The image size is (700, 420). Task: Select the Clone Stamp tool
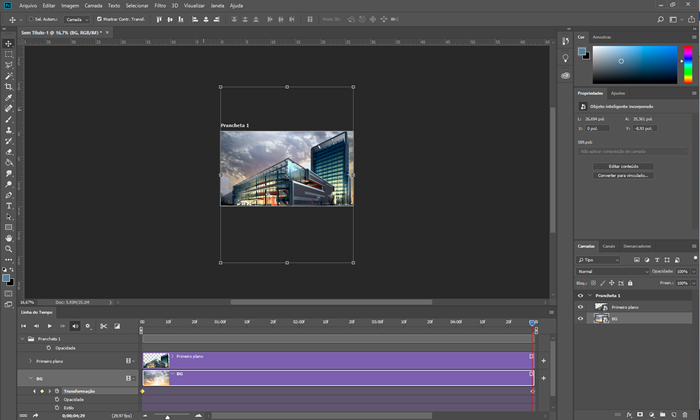coord(8,130)
